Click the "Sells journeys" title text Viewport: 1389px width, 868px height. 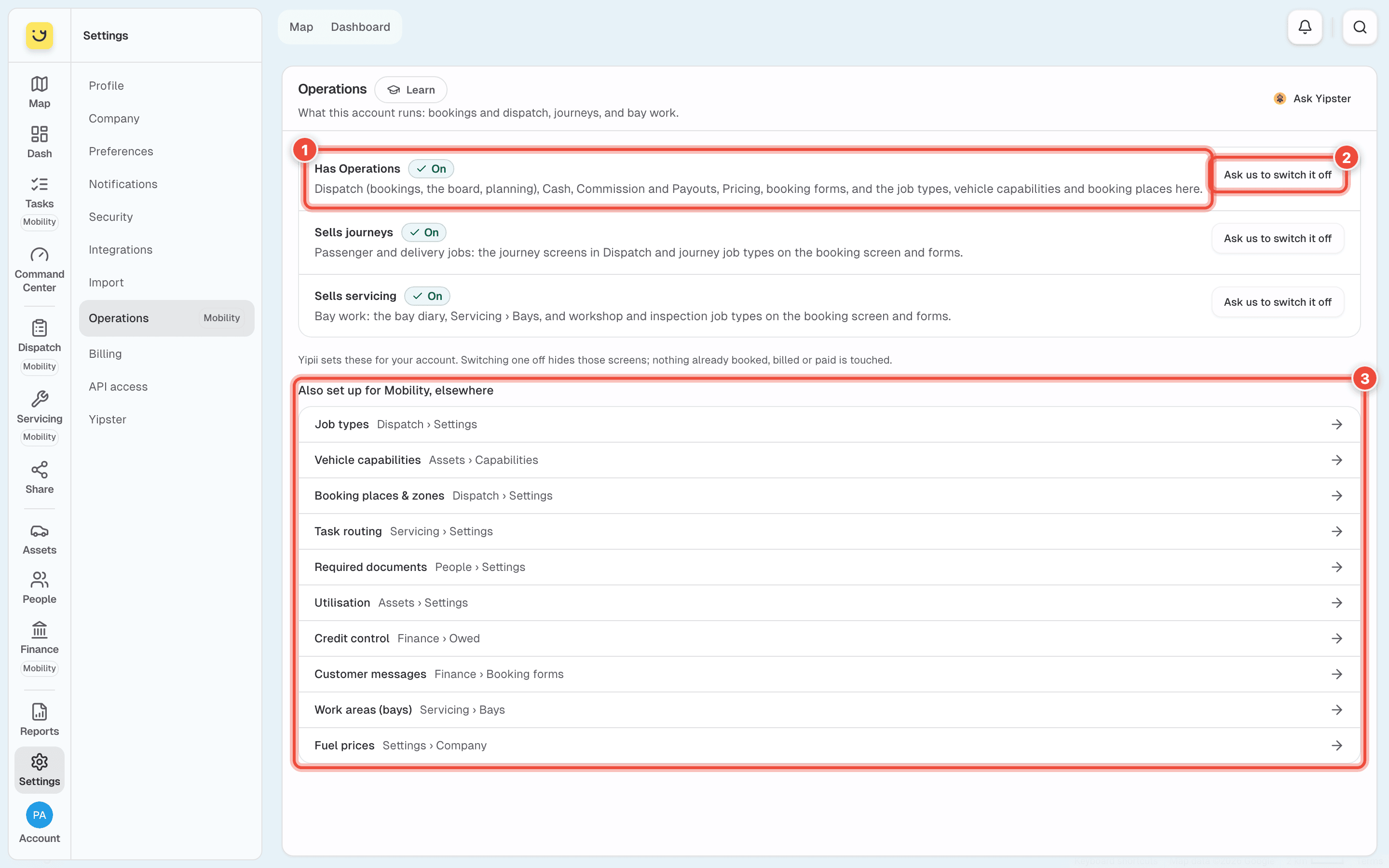(x=354, y=232)
